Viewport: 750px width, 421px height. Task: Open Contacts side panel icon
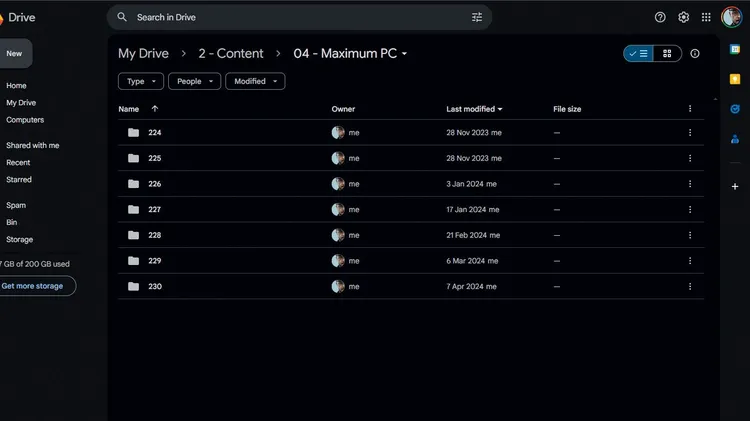tap(735, 139)
